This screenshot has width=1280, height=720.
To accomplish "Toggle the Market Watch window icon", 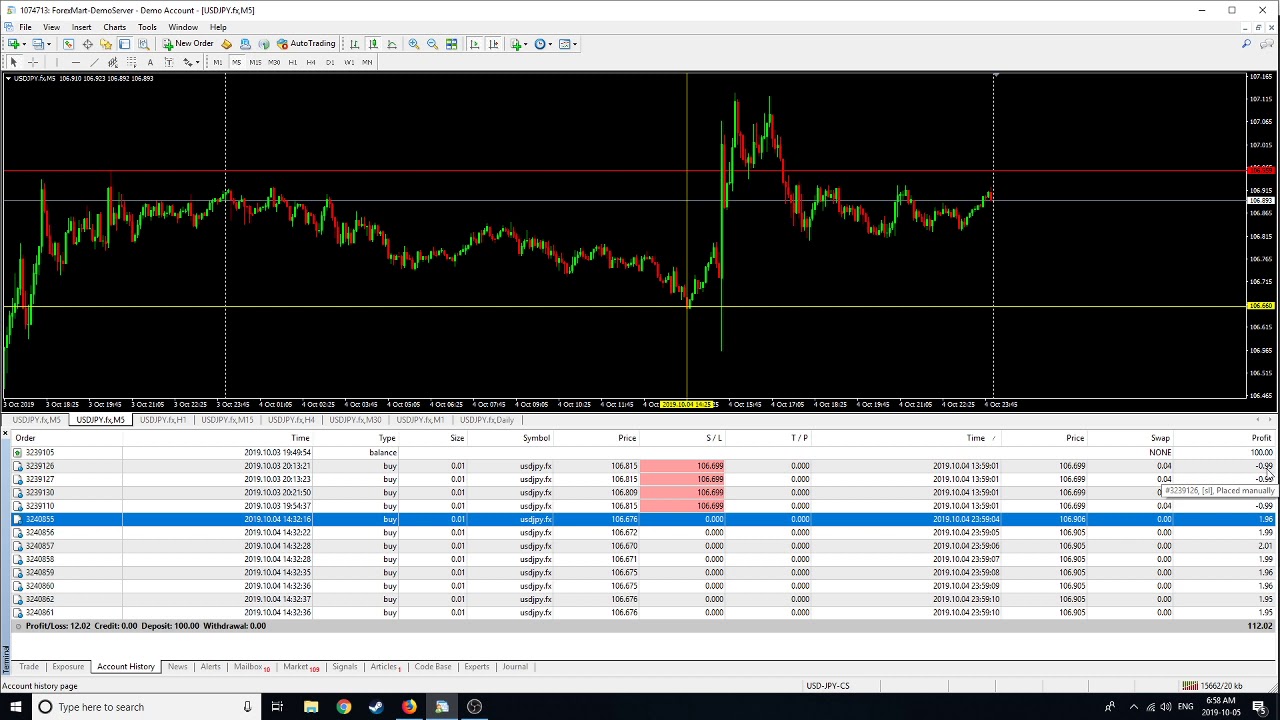I will click(68, 44).
